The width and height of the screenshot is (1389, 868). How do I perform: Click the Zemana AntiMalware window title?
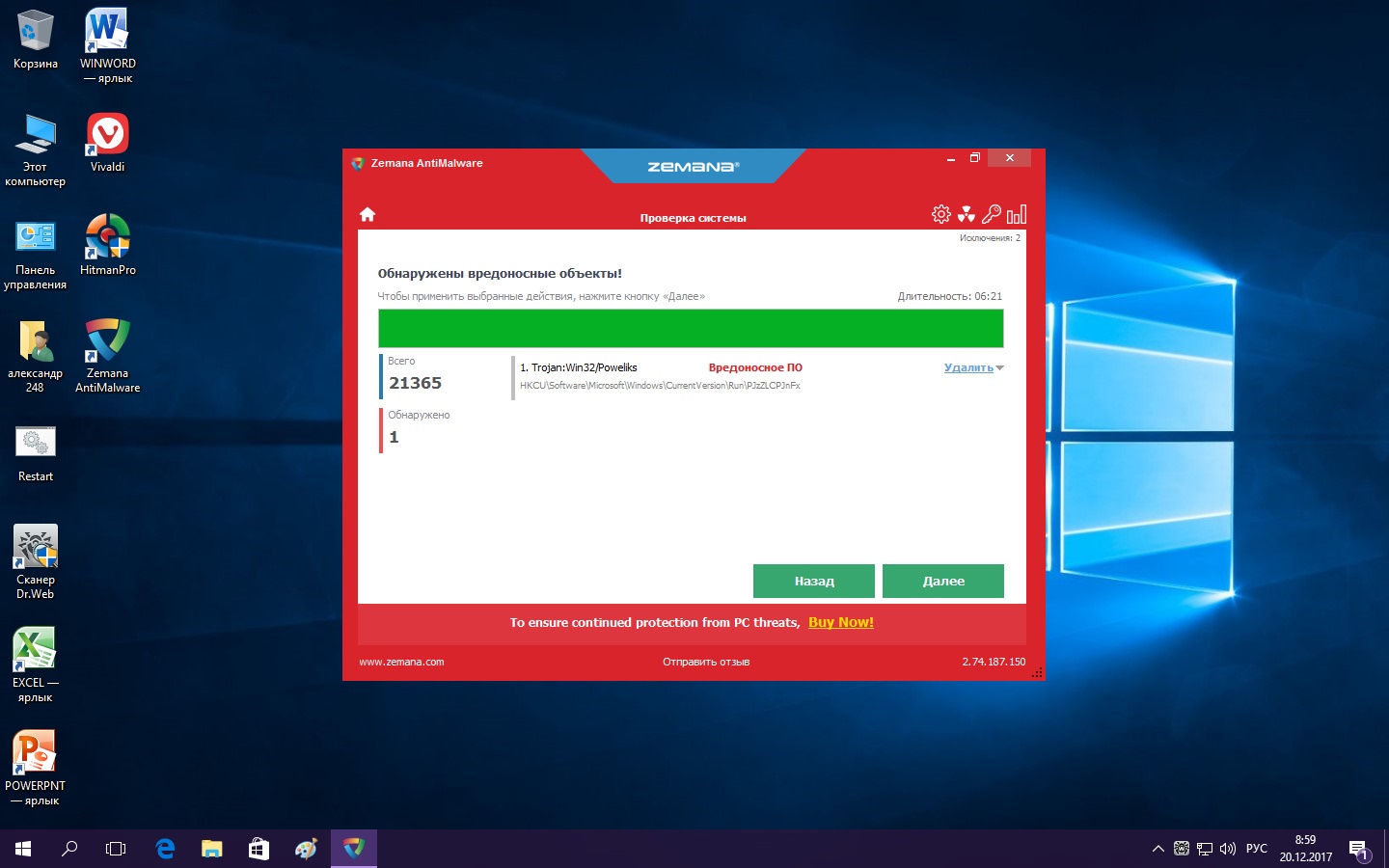point(427,163)
